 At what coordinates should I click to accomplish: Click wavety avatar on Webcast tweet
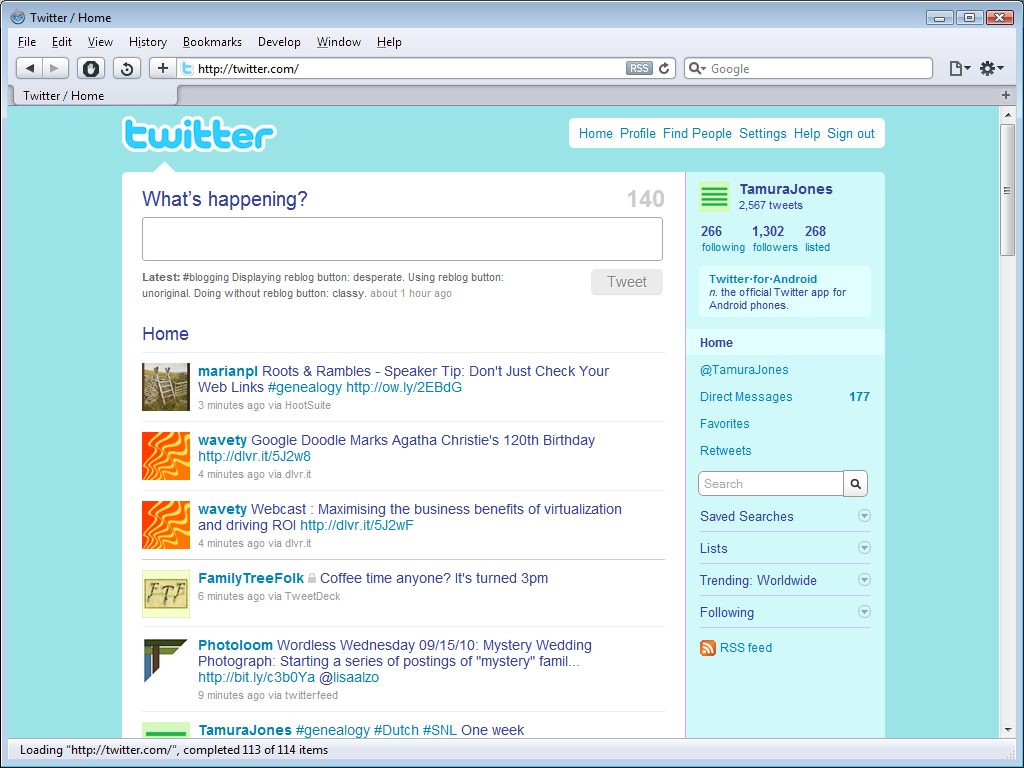[x=166, y=525]
